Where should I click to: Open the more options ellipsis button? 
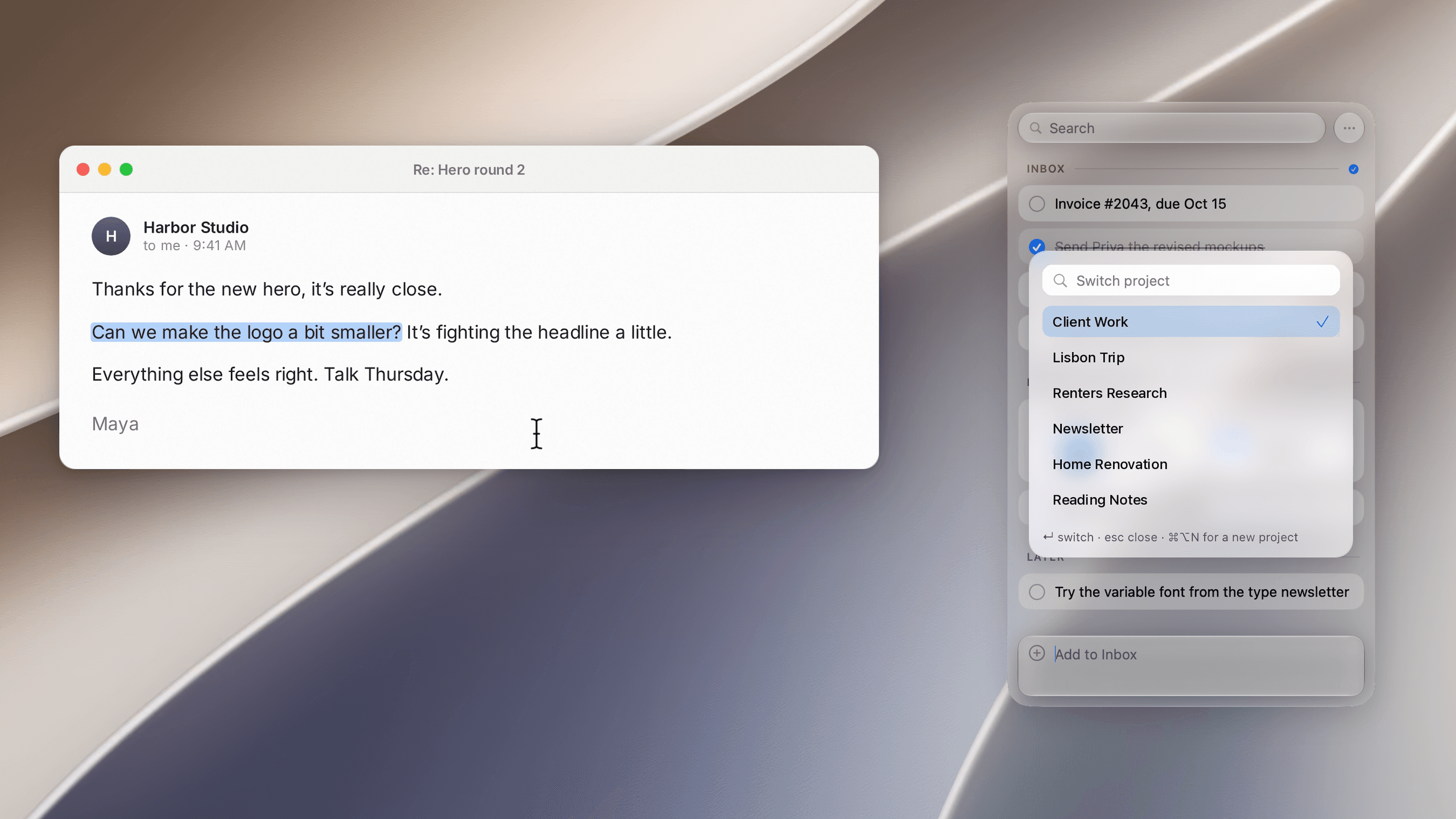click(x=1349, y=128)
